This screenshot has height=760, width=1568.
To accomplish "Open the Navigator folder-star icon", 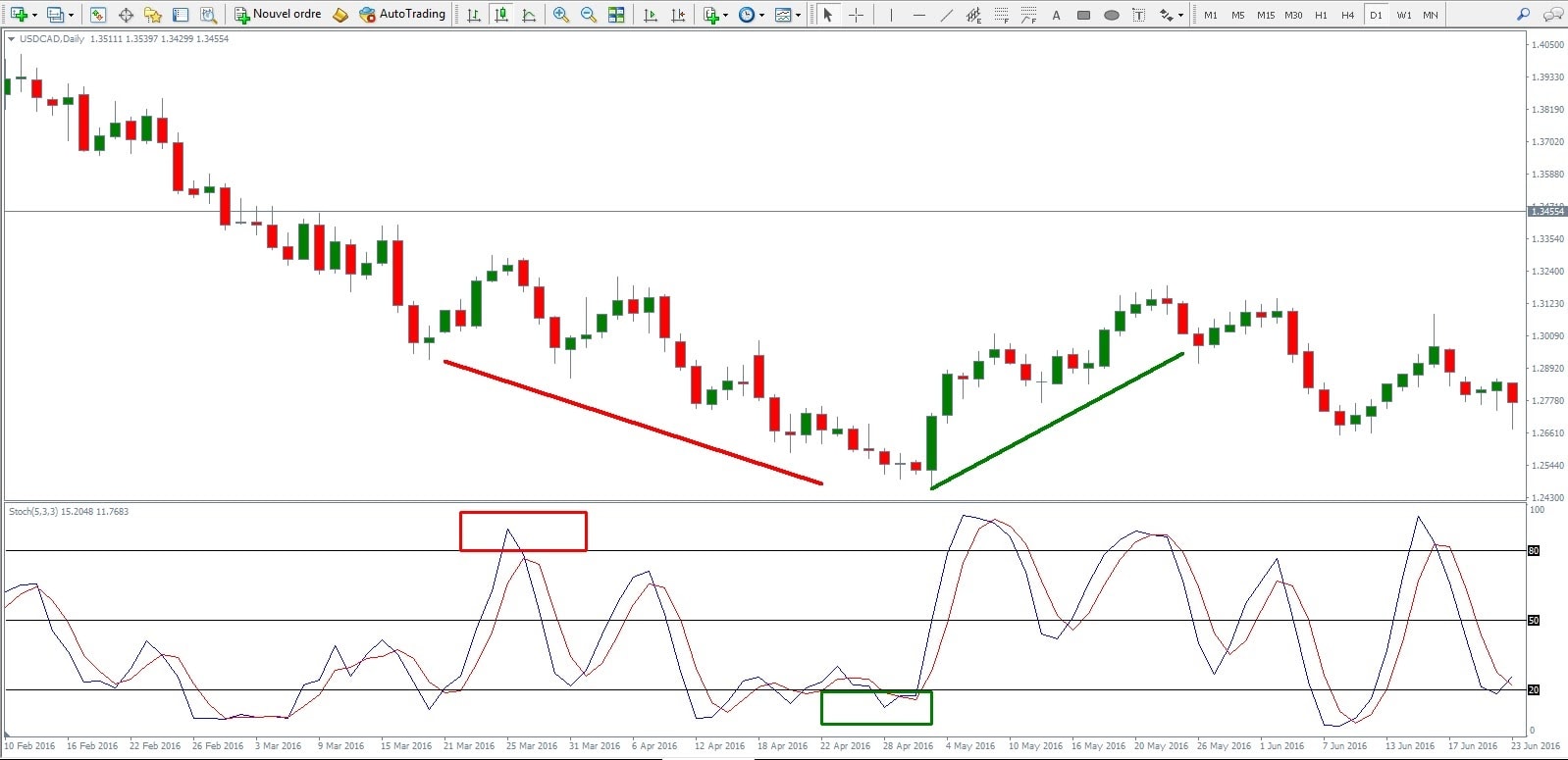I will 153,15.
